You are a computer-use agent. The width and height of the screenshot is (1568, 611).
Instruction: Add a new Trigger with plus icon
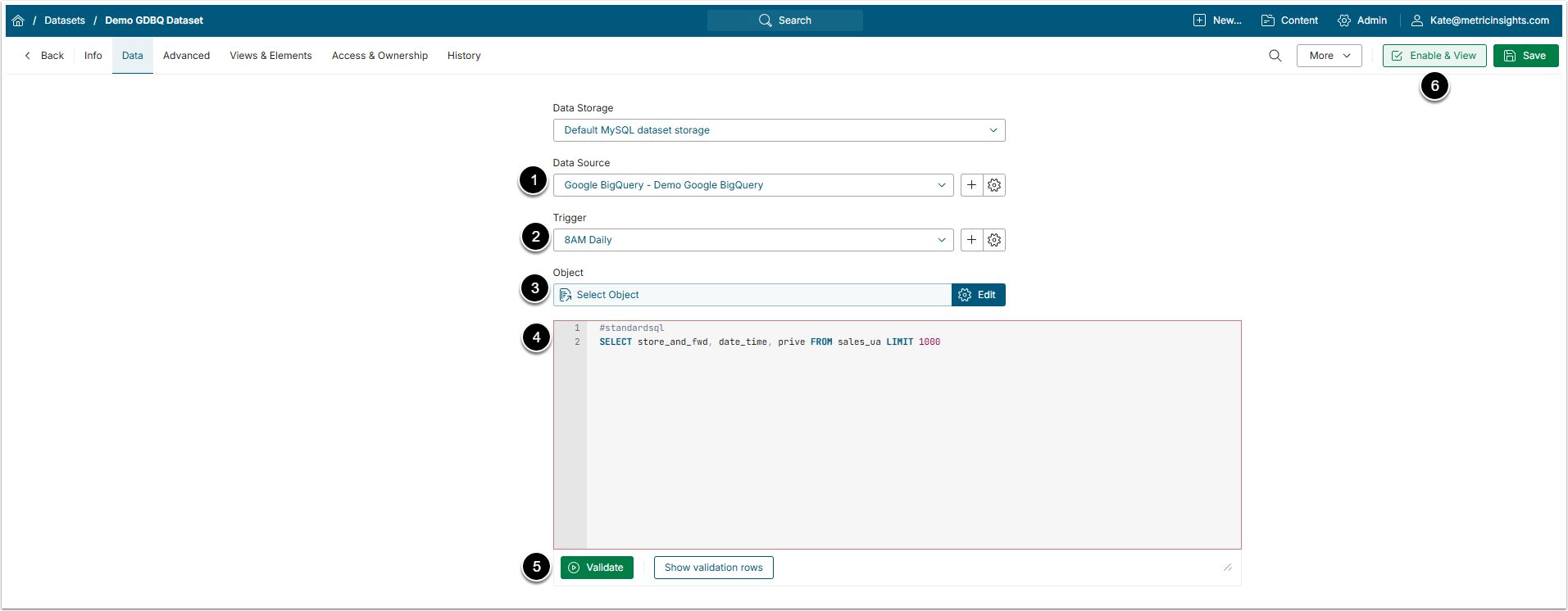[x=971, y=240]
